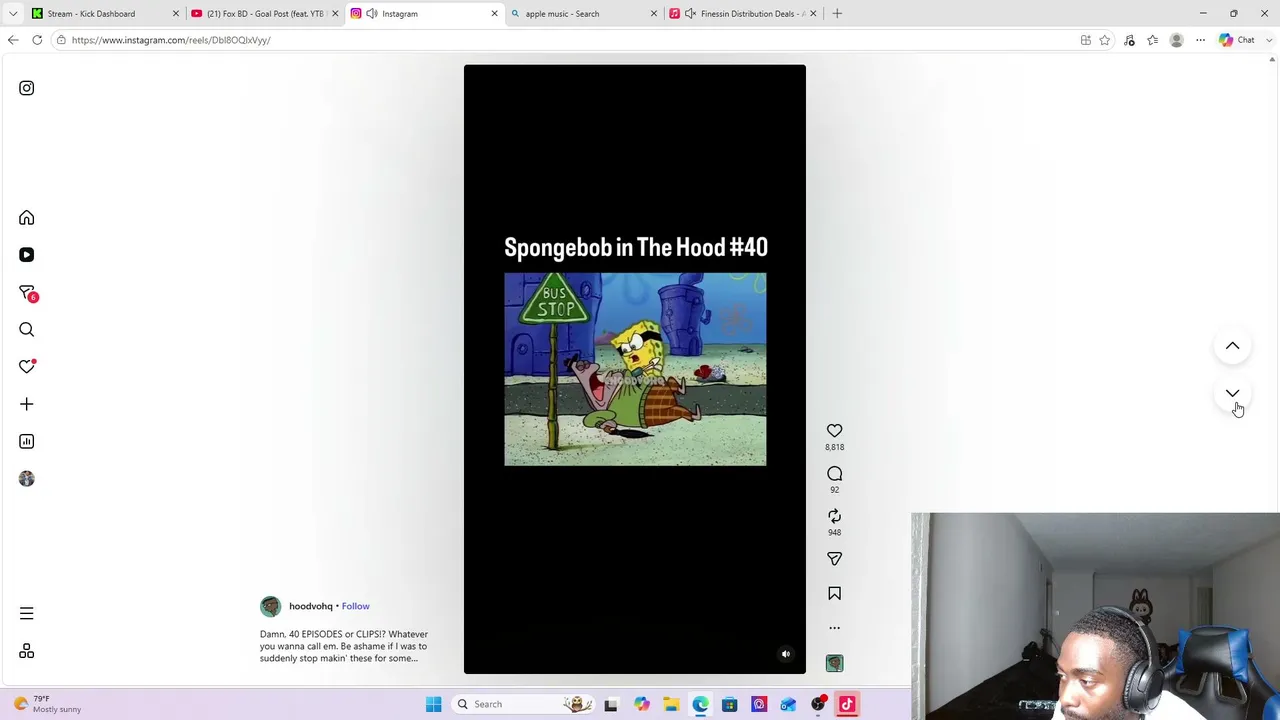Open Instagram Search from sidebar
This screenshot has height=720, width=1280.
(x=27, y=330)
